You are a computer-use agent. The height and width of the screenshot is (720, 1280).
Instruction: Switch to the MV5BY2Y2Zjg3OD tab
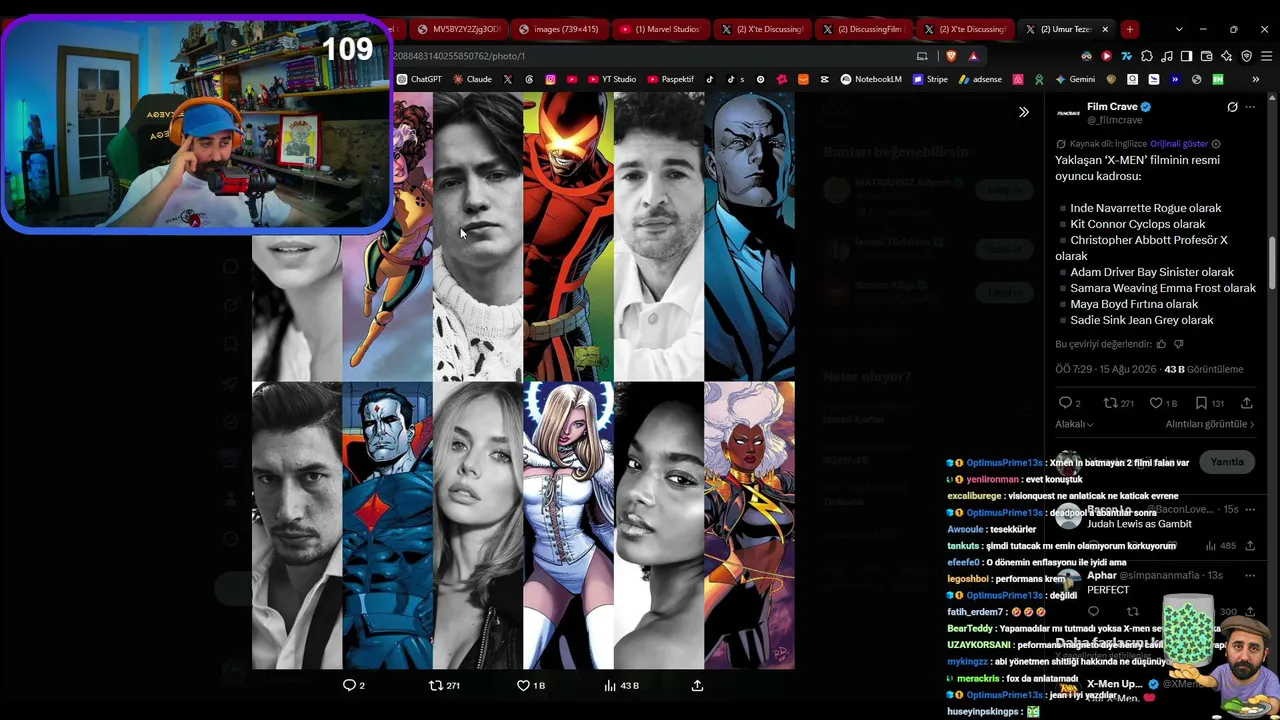click(458, 29)
